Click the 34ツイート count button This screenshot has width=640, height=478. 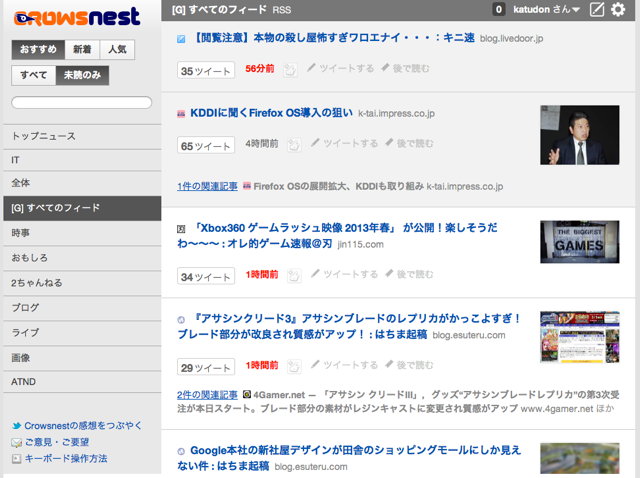pyautogui.click(x=206, y=276)
